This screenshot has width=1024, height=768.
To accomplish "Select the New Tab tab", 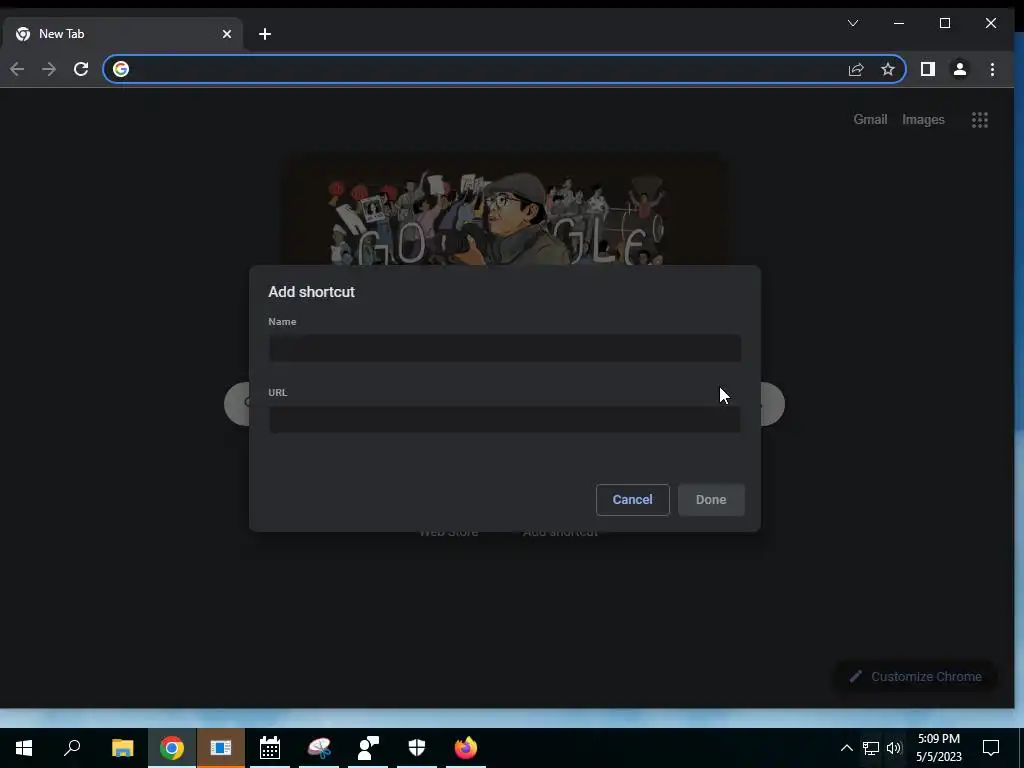I will [122, 34].
